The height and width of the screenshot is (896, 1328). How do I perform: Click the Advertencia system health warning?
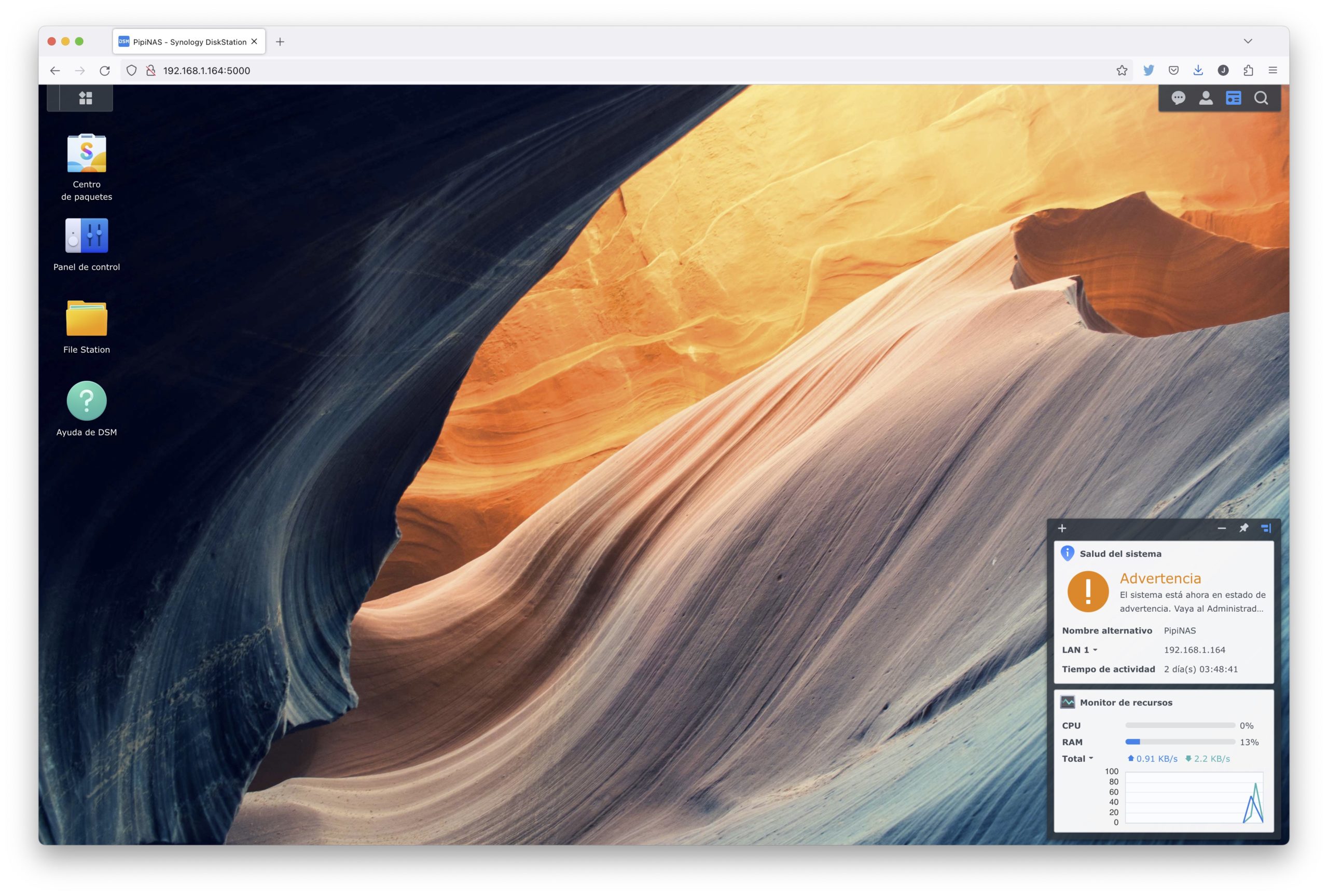coord(1160,578)
